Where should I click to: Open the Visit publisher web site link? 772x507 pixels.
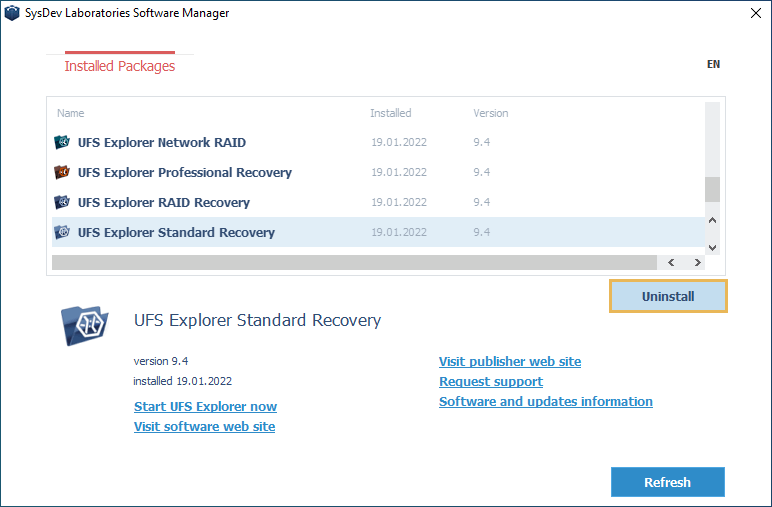tap(509, 361)
